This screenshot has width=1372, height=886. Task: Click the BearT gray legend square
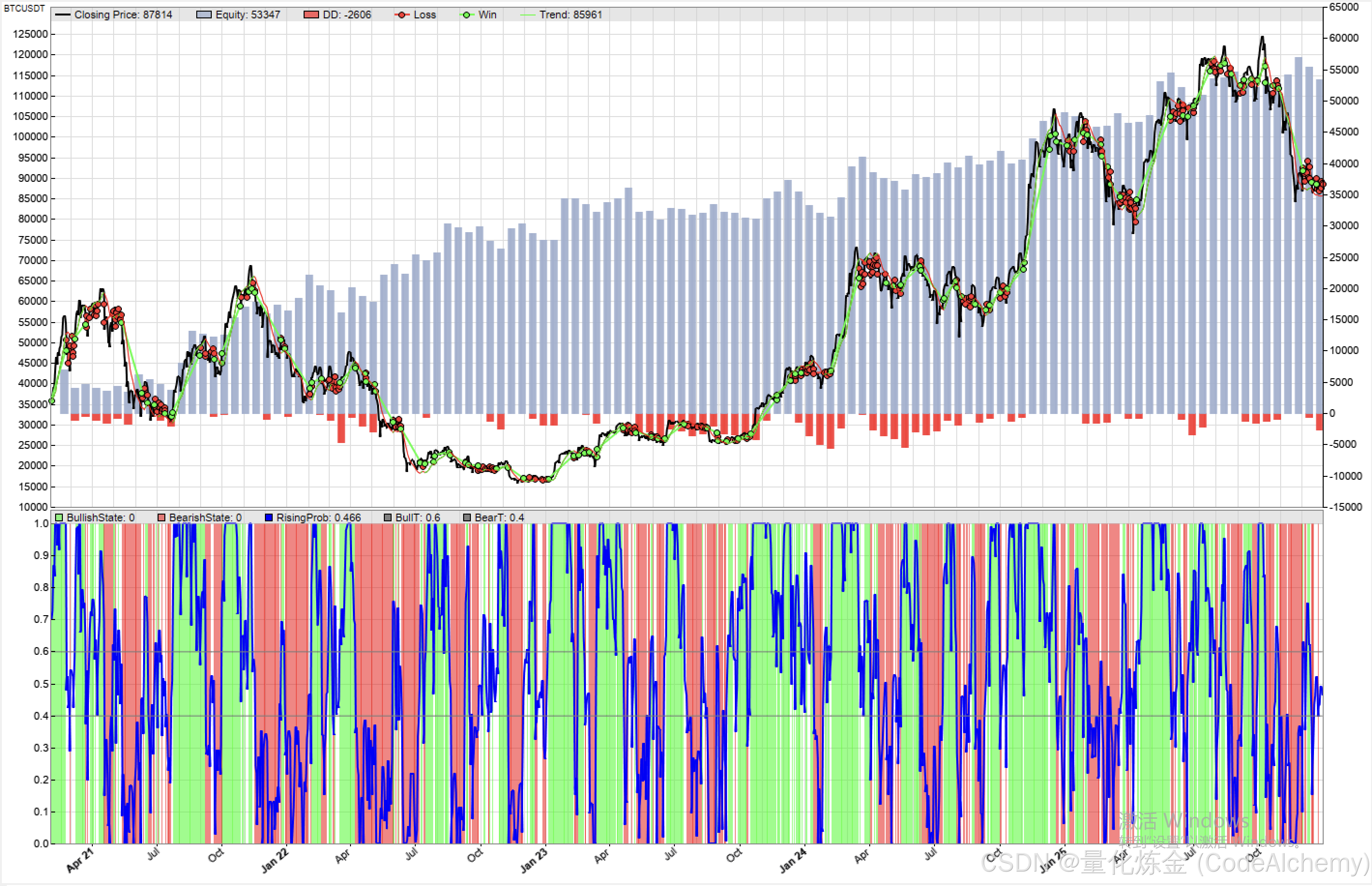pos(467,518)
